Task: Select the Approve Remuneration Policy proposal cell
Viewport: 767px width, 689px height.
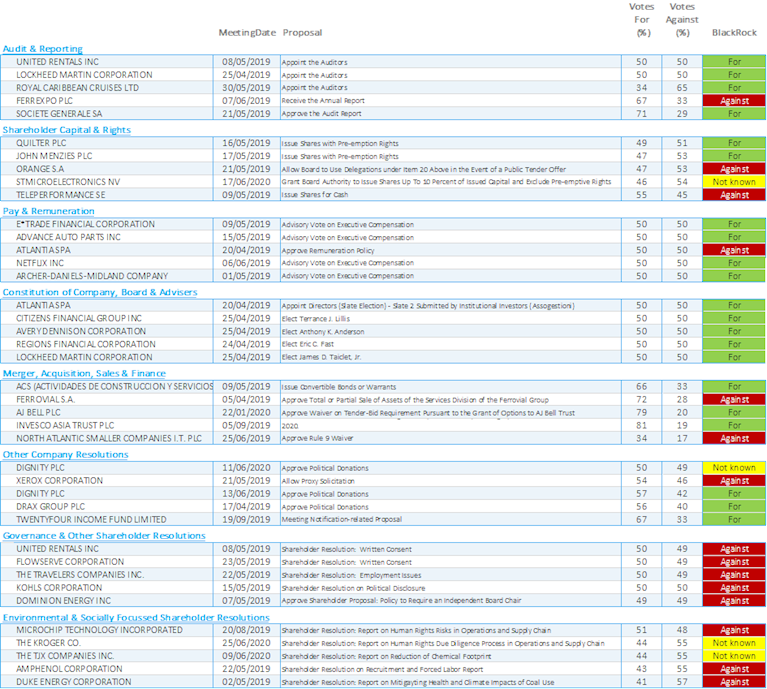Action: 451,250
